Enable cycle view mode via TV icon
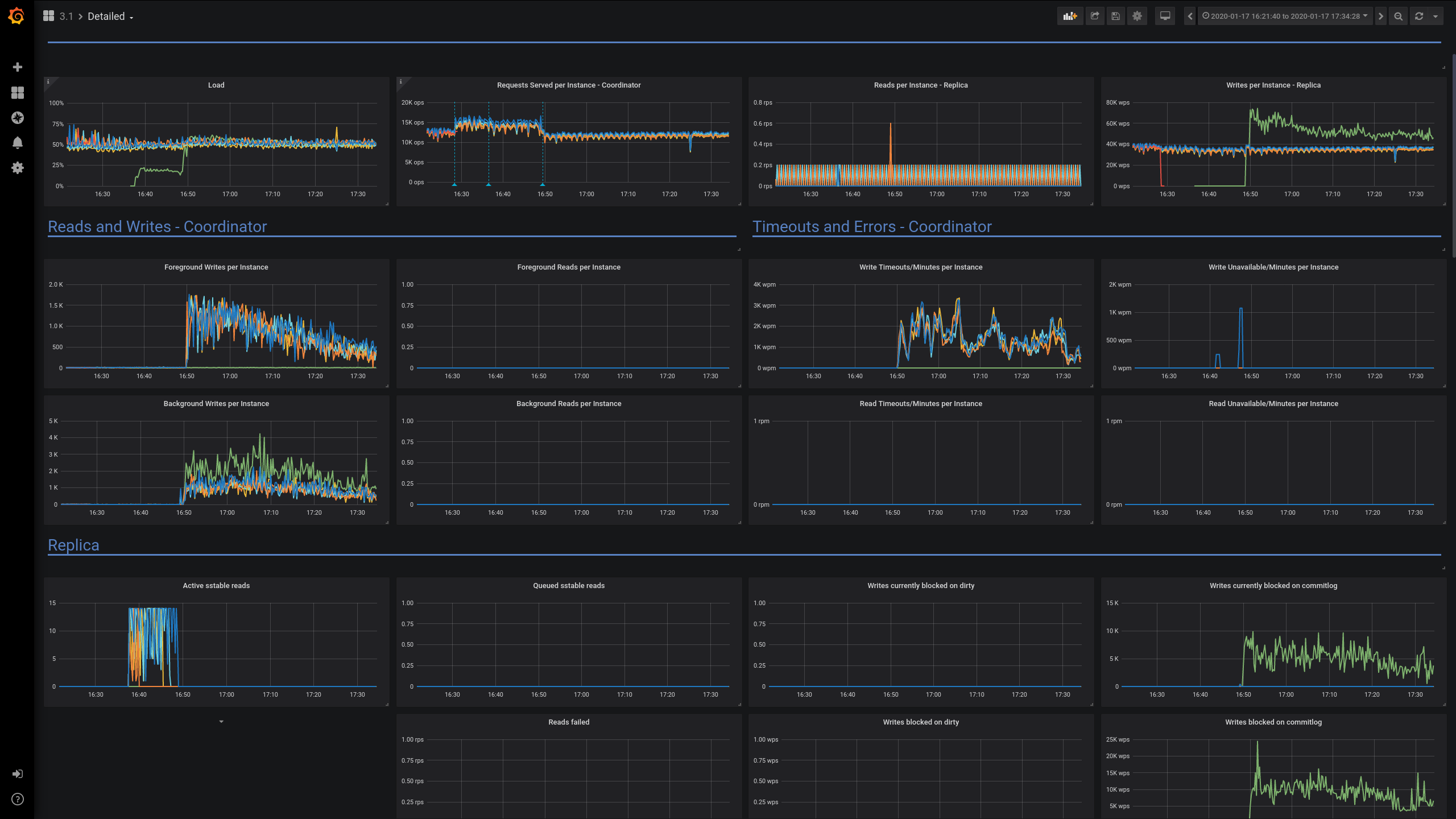The image size is (1456, 819). tap(1164, 16)
